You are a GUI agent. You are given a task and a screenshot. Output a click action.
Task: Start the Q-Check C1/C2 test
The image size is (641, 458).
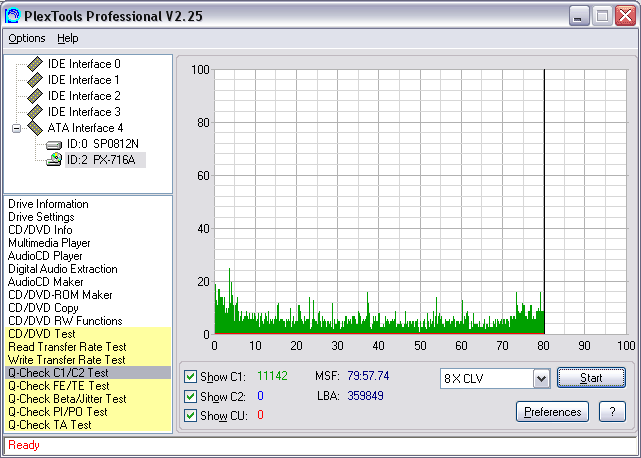[591, 378]
